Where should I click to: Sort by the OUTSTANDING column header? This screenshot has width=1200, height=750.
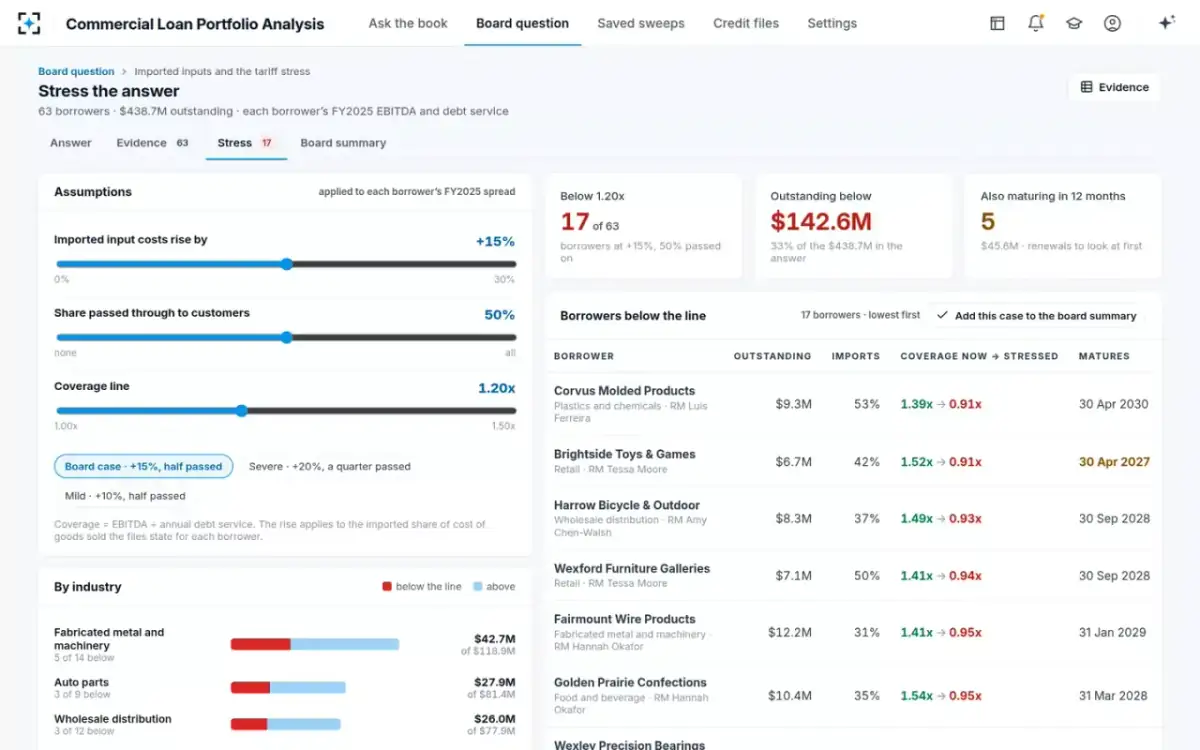click(x=772, y=356)
